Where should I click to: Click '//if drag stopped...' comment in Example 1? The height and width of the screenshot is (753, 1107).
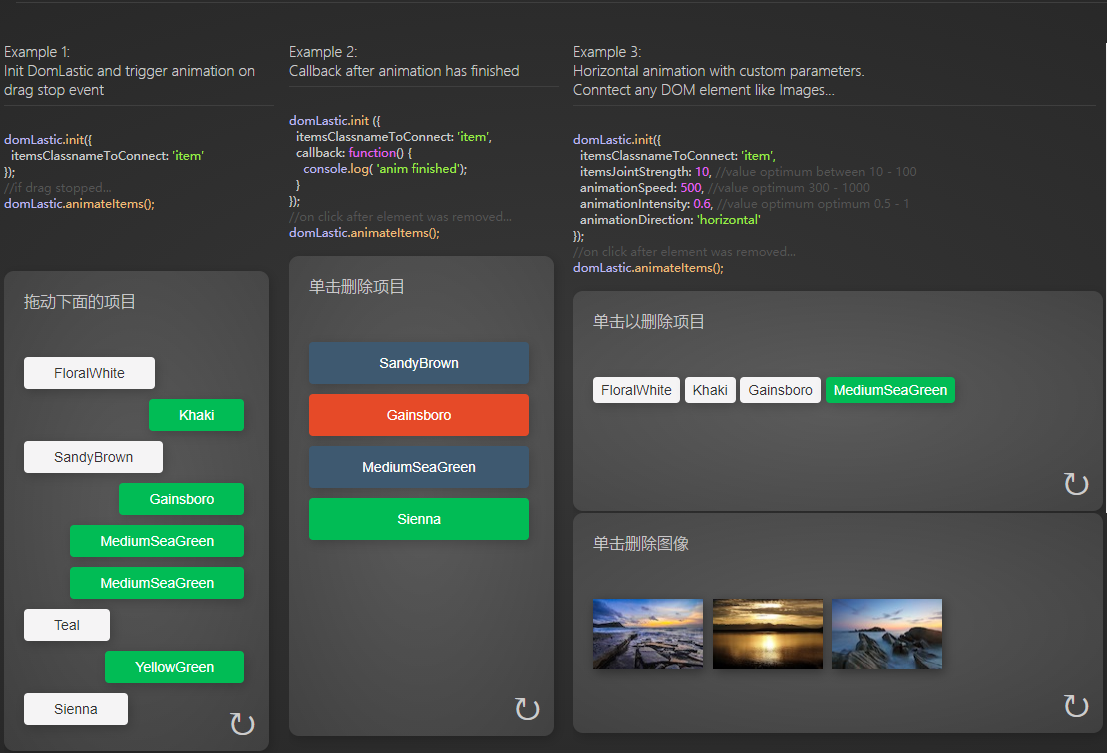coord(58,188)
